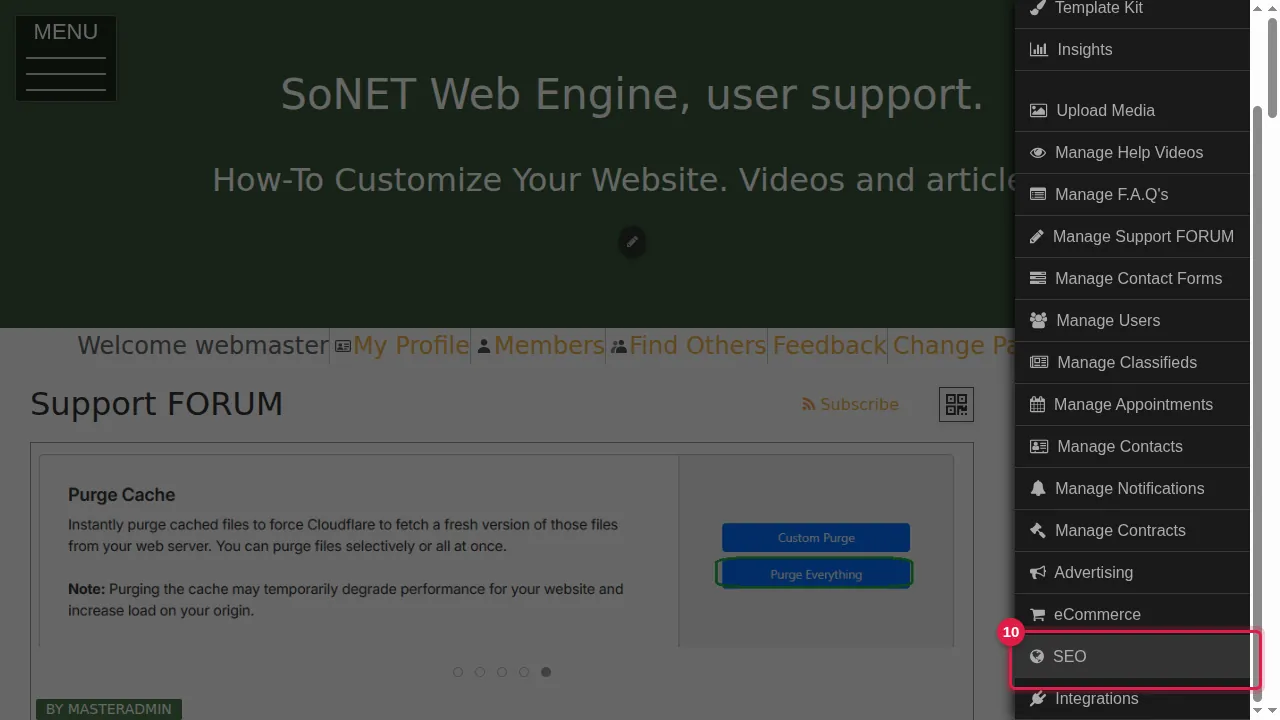Click the Manage Contact Forms icon

pyautogui.click(x=1038, y=279)
